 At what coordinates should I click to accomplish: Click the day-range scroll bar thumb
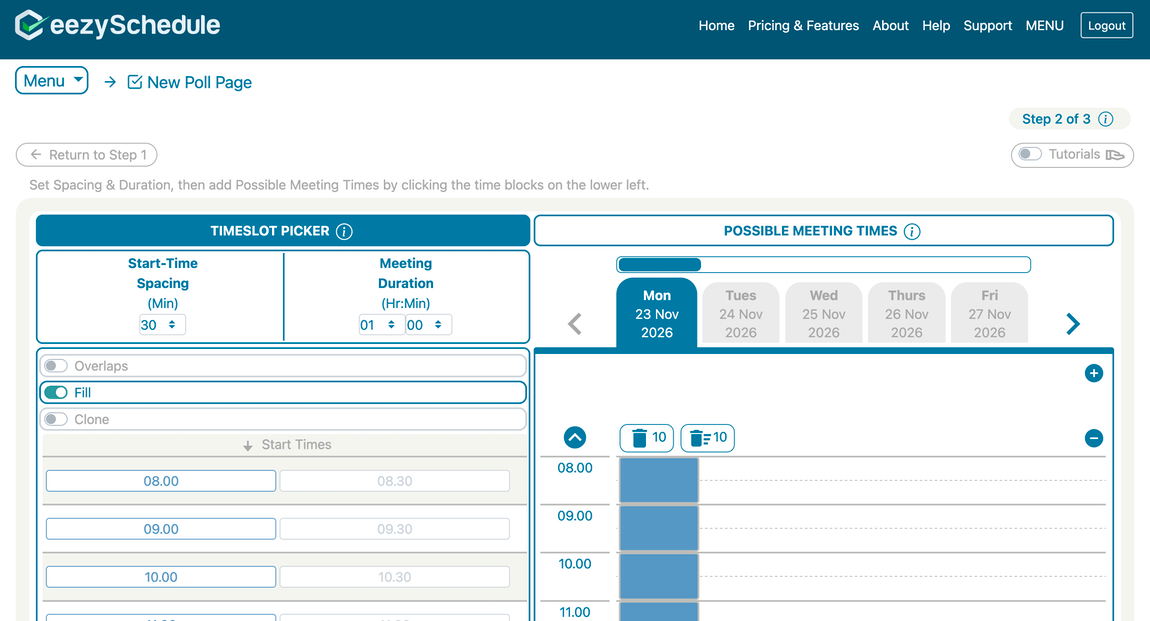pos(659,265)
